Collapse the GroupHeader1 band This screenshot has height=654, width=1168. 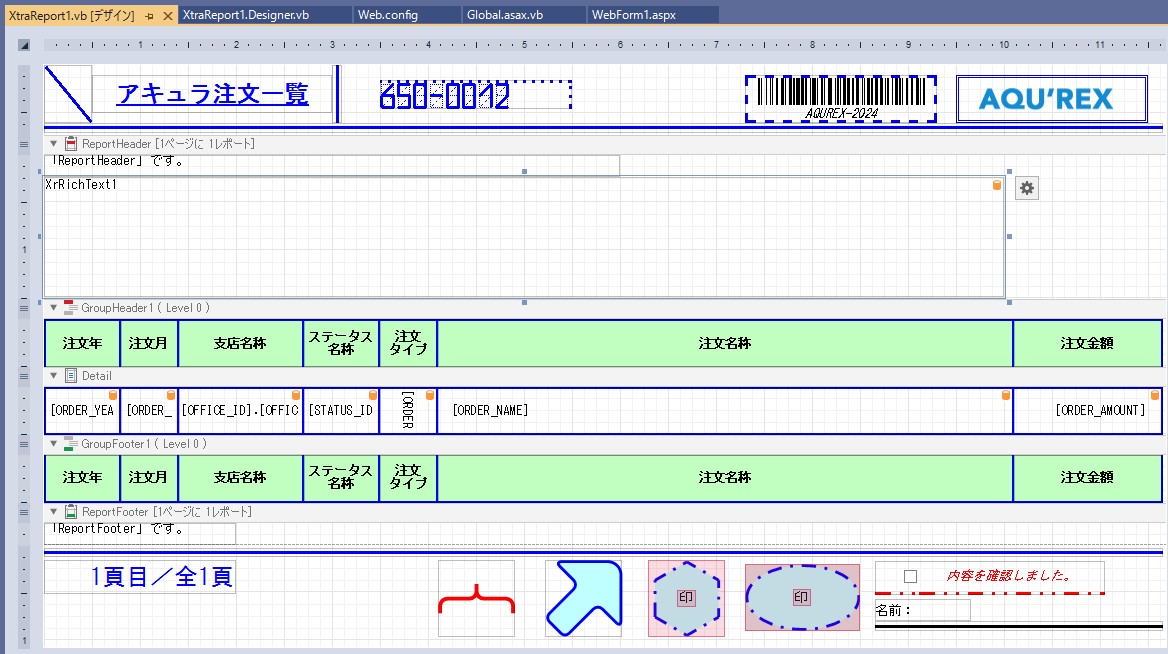click(x=54, y=308)
